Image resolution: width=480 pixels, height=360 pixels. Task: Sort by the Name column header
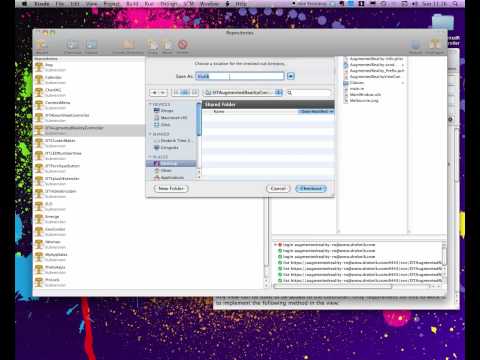pyautogui.click(x=250, y=111)
